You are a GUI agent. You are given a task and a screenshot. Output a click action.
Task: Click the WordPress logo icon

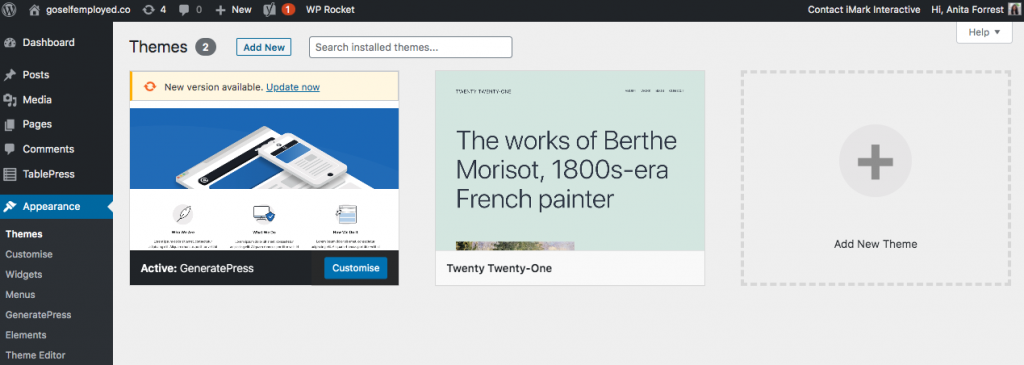click(x=10, y=10)
